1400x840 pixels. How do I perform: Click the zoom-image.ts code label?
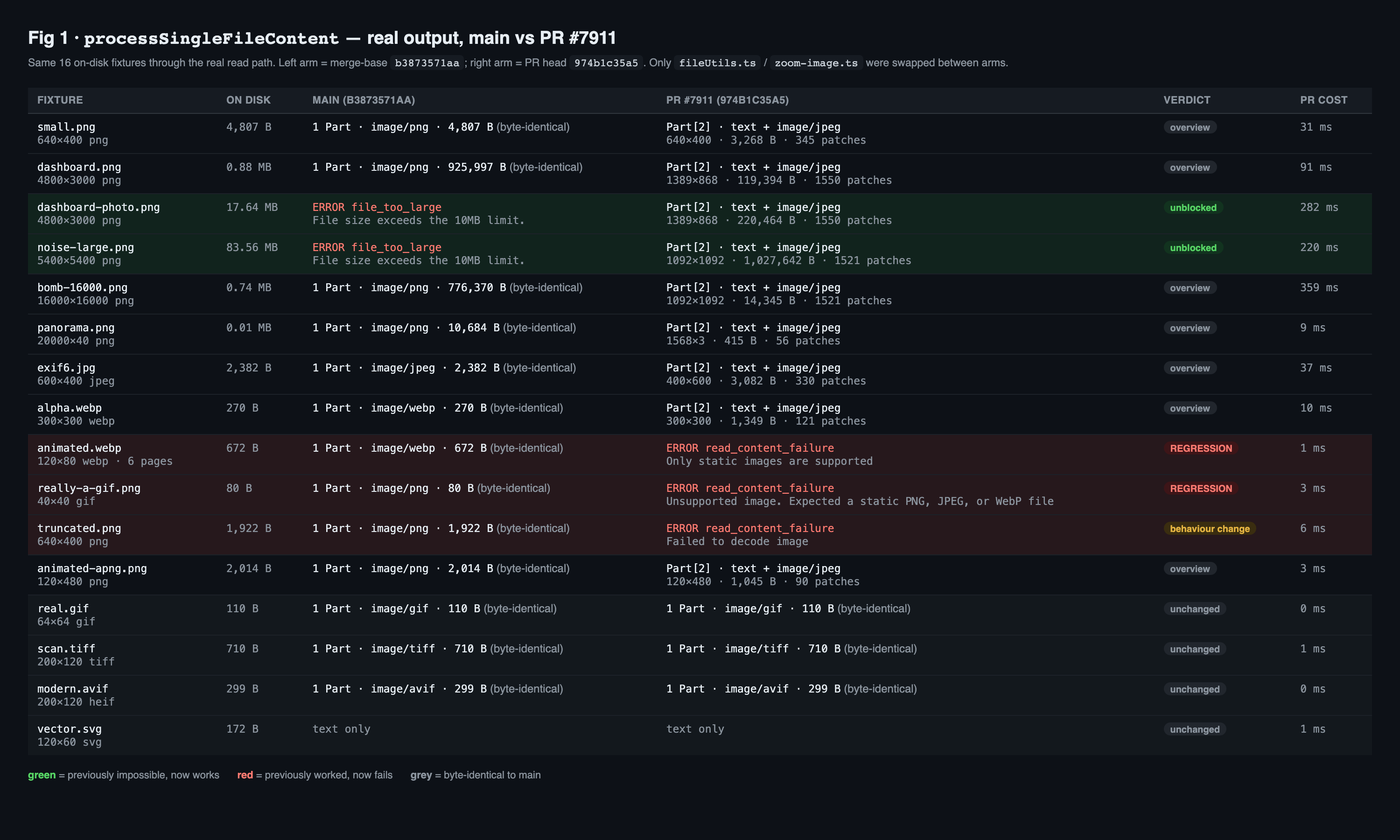point(816,63)
